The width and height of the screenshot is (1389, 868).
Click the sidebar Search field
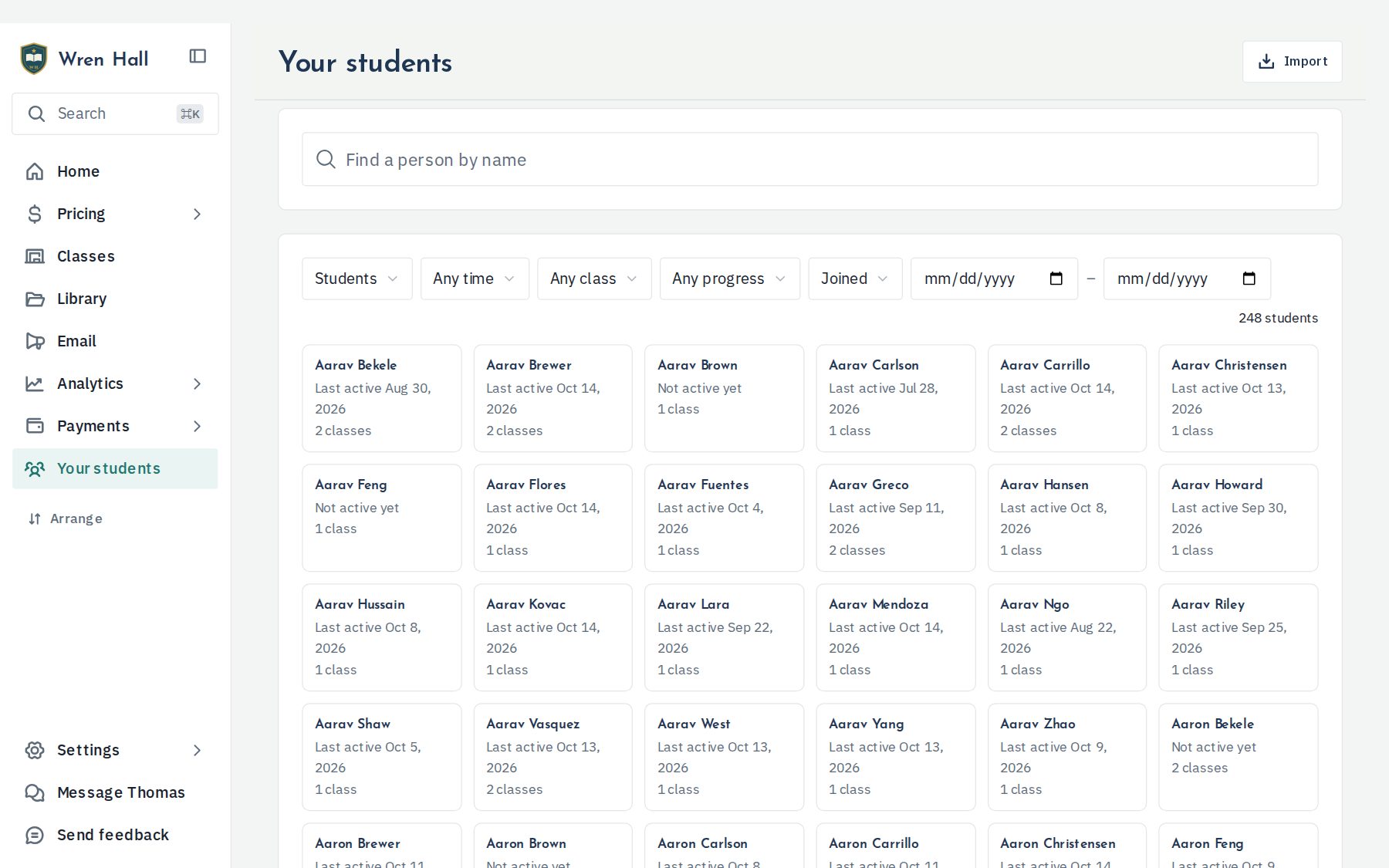(x=115, y=114)
